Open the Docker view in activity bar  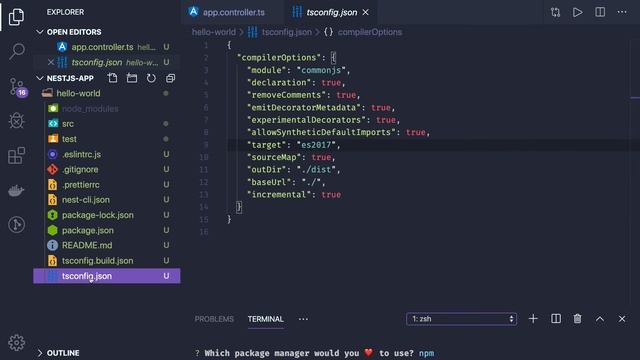(16, 190)
